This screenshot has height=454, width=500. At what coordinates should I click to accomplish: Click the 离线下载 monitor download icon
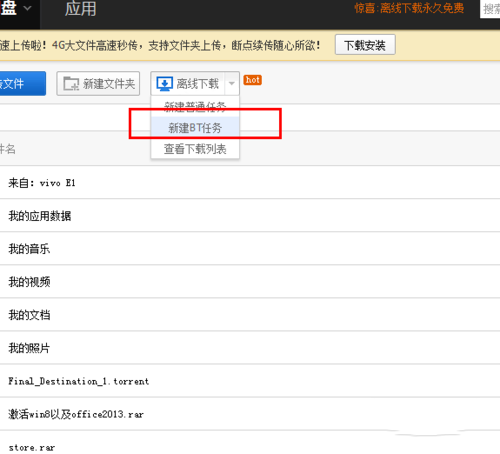click(x=164, y=84)
